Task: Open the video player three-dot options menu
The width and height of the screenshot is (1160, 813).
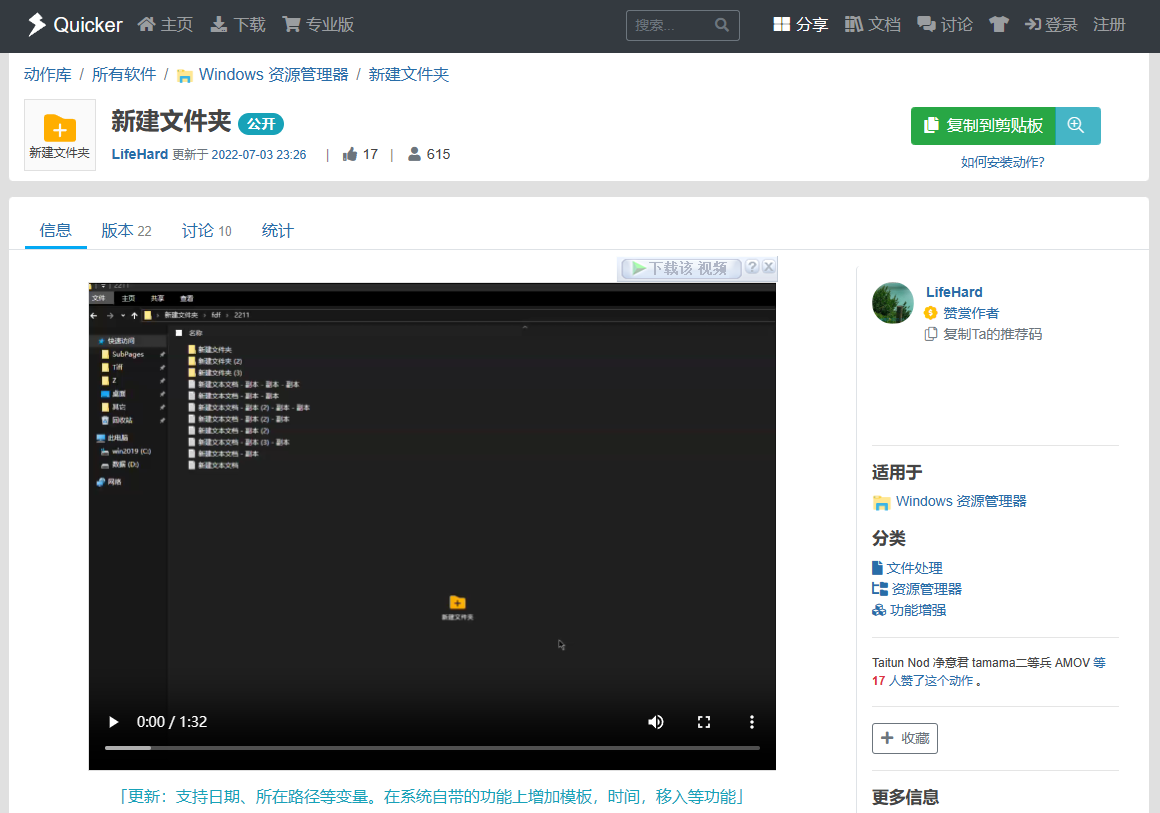Action: [751, 721]
